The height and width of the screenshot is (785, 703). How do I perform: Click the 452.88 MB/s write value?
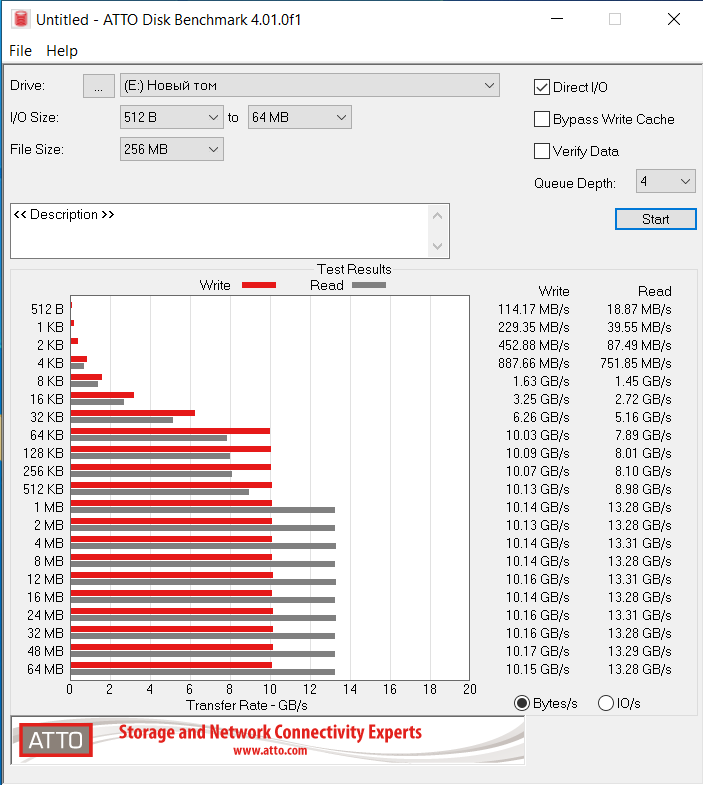pos(534,345)
